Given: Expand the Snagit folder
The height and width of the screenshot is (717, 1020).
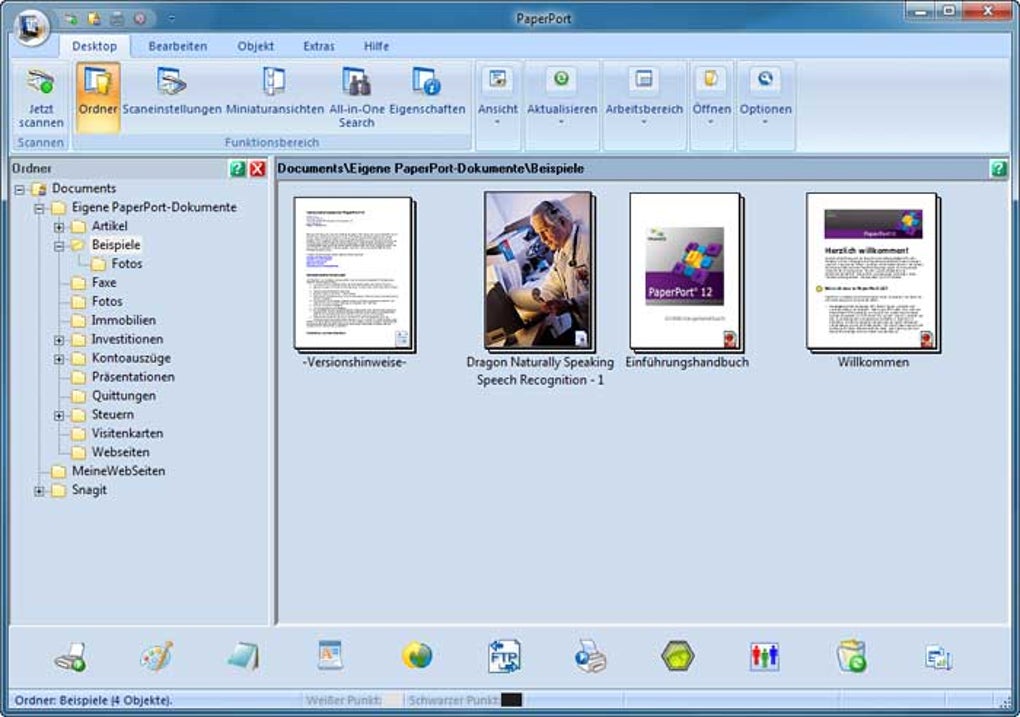Looking at the screenshot, I should click(40, 491).
